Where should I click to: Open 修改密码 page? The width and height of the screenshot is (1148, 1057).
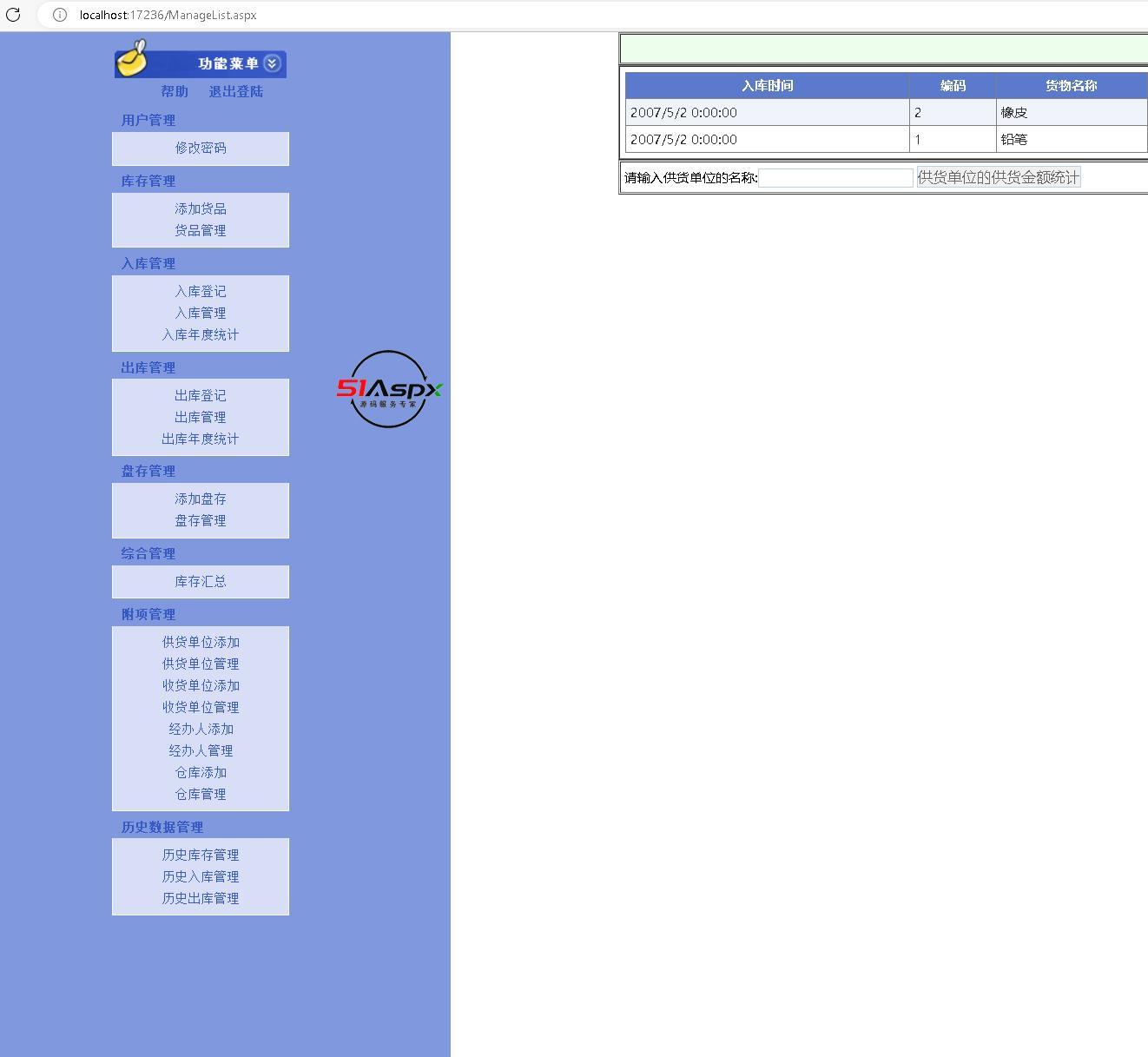(x=201, y=148)
